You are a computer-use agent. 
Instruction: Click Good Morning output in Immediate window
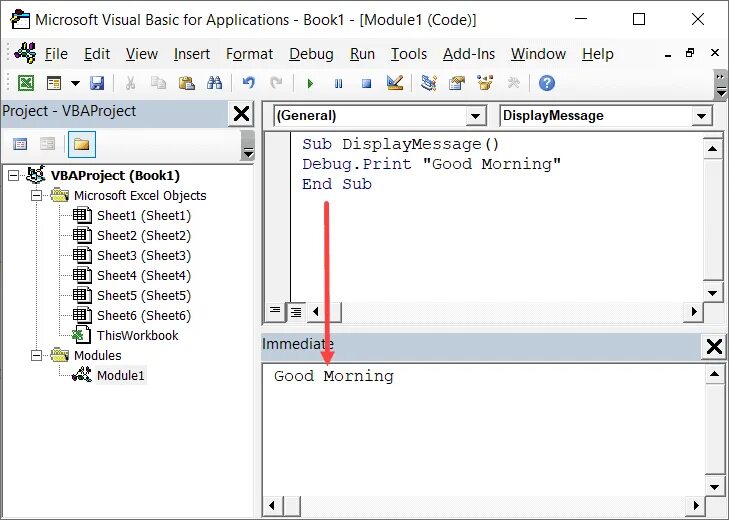point(334,376)
